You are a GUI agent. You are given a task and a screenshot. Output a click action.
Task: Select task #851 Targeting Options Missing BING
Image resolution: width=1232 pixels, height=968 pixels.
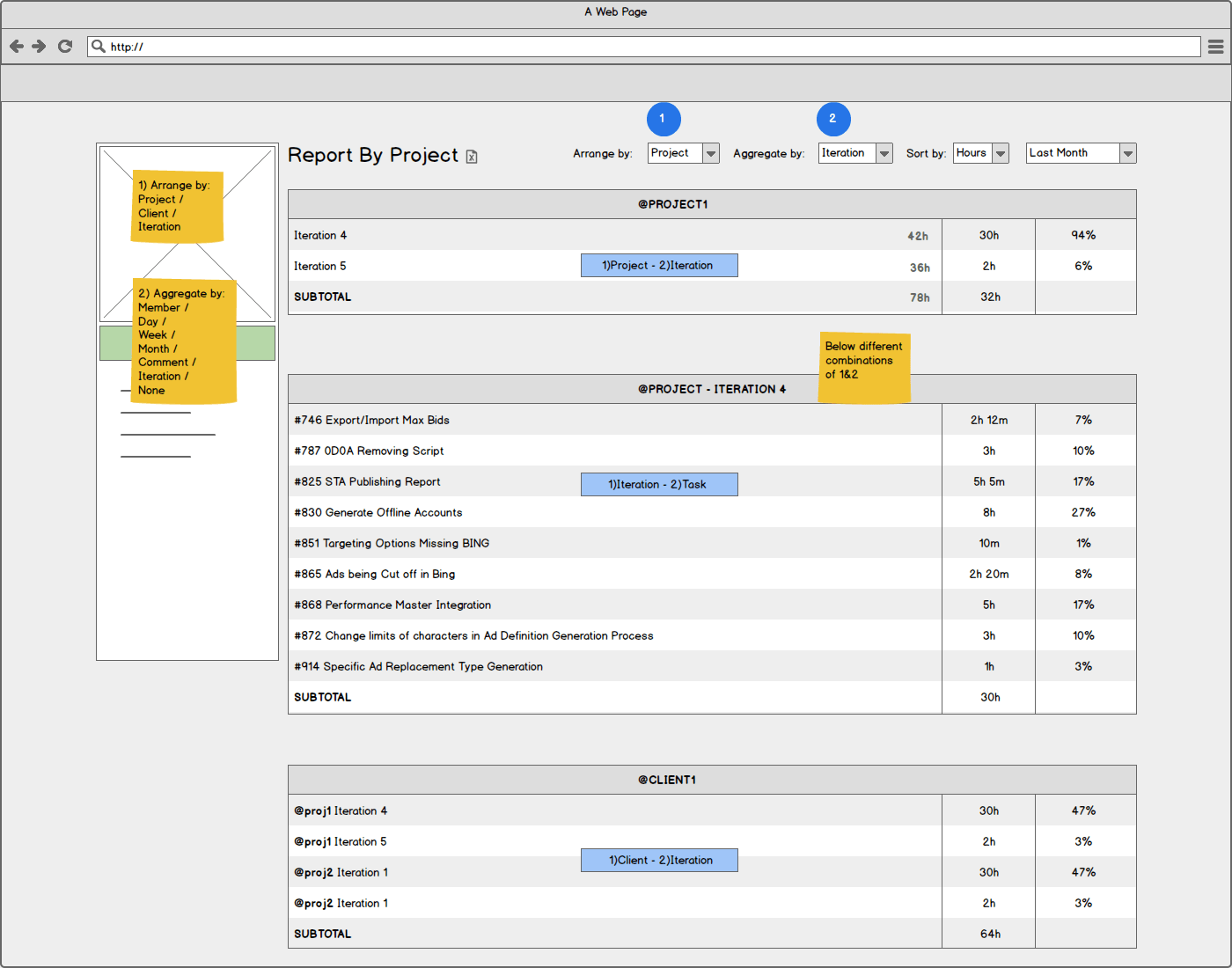click(x=712, y=543)
